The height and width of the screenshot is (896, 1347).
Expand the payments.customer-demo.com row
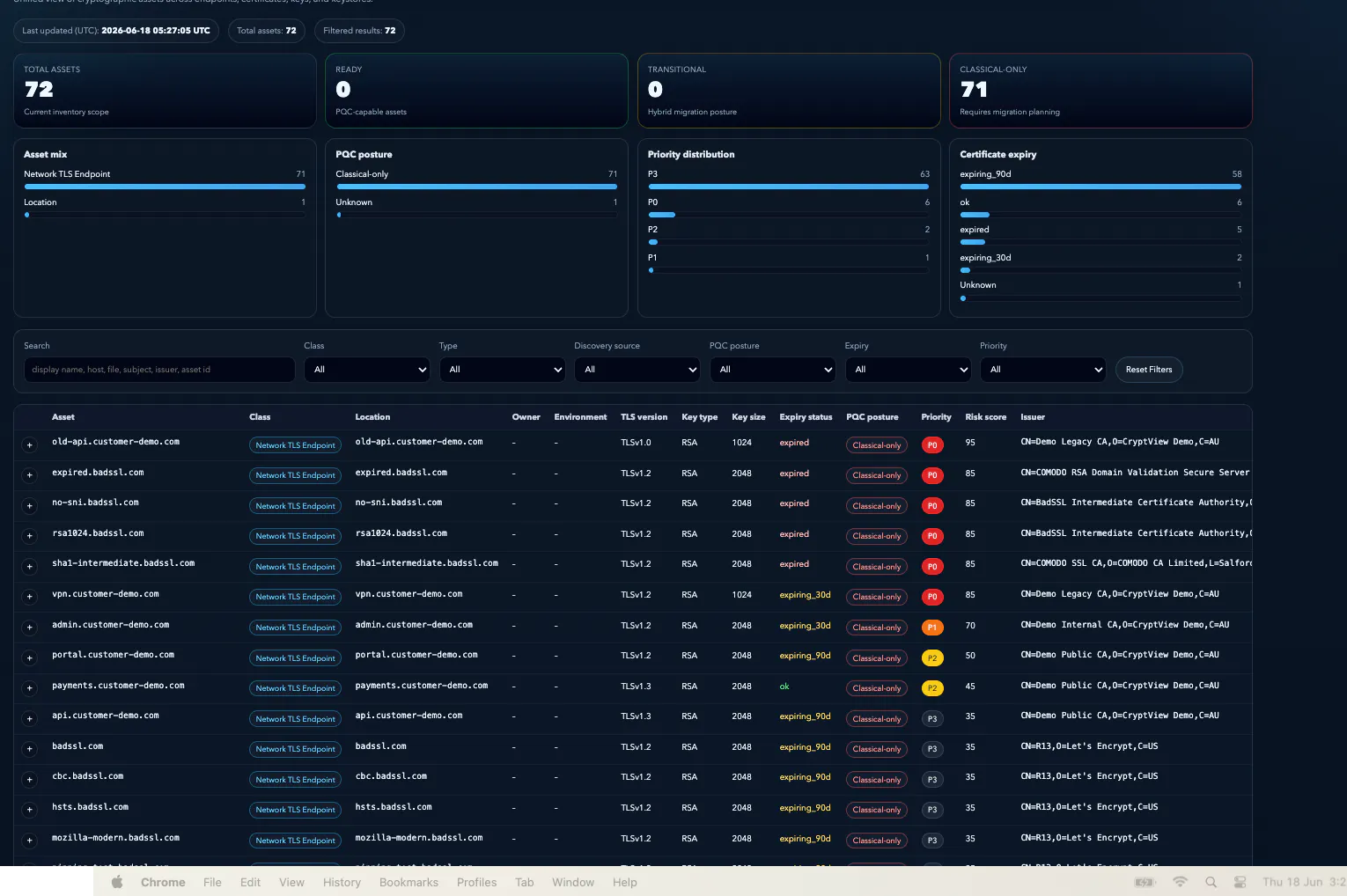(x=29, y=688)
